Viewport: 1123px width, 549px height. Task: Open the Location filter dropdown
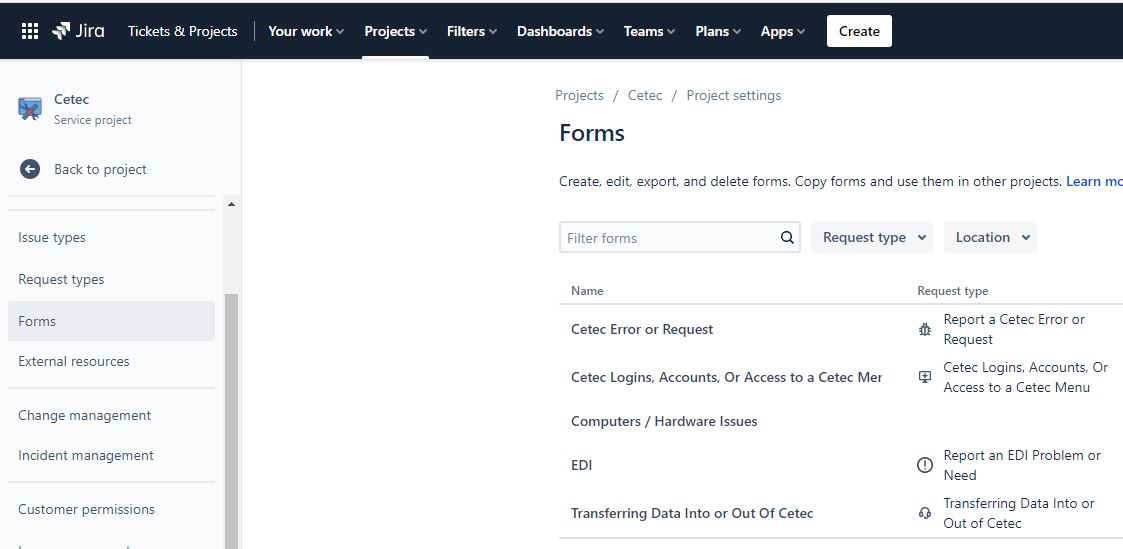(991, 237)
